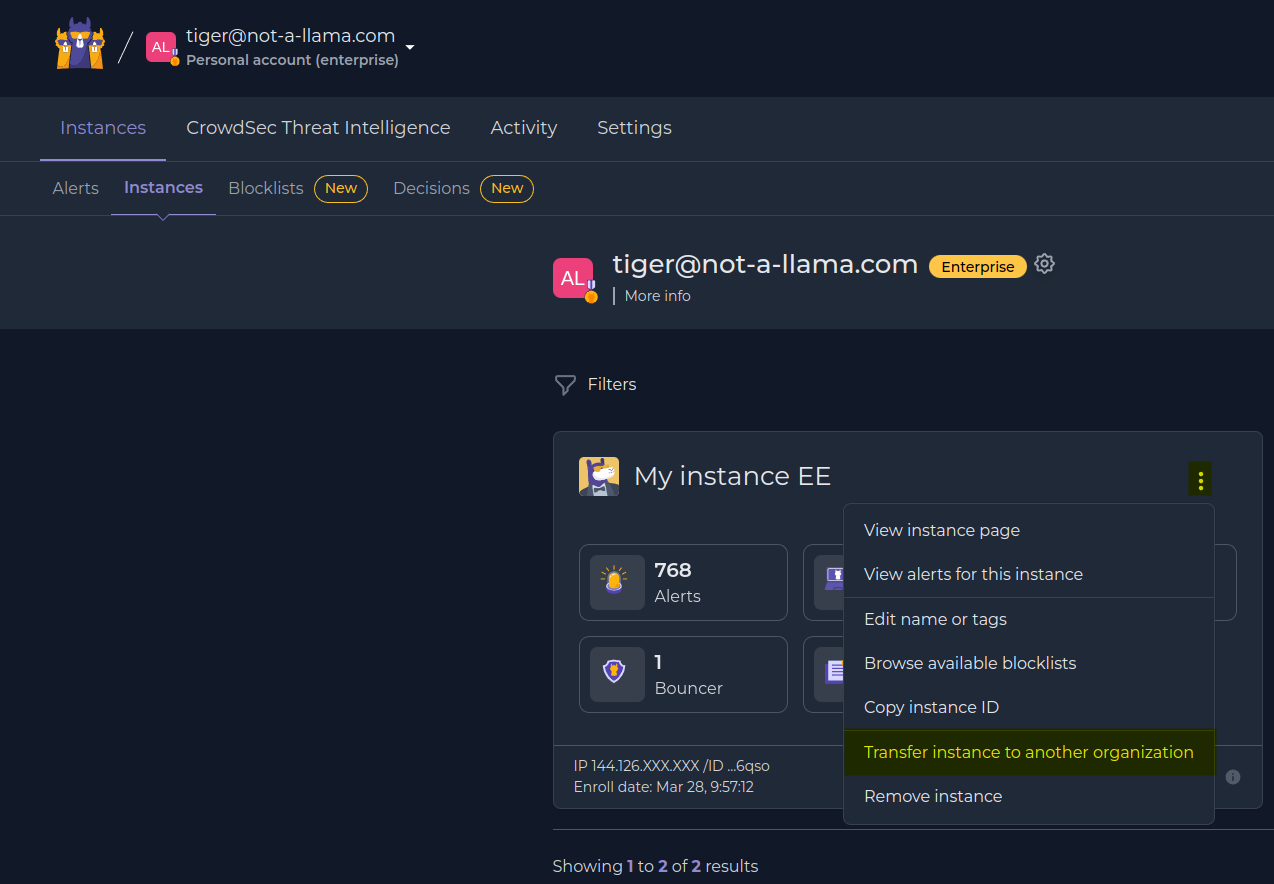Open organization settings gear icon
The width and height of the screenshot is (1274, 884).
[1045, 264]
